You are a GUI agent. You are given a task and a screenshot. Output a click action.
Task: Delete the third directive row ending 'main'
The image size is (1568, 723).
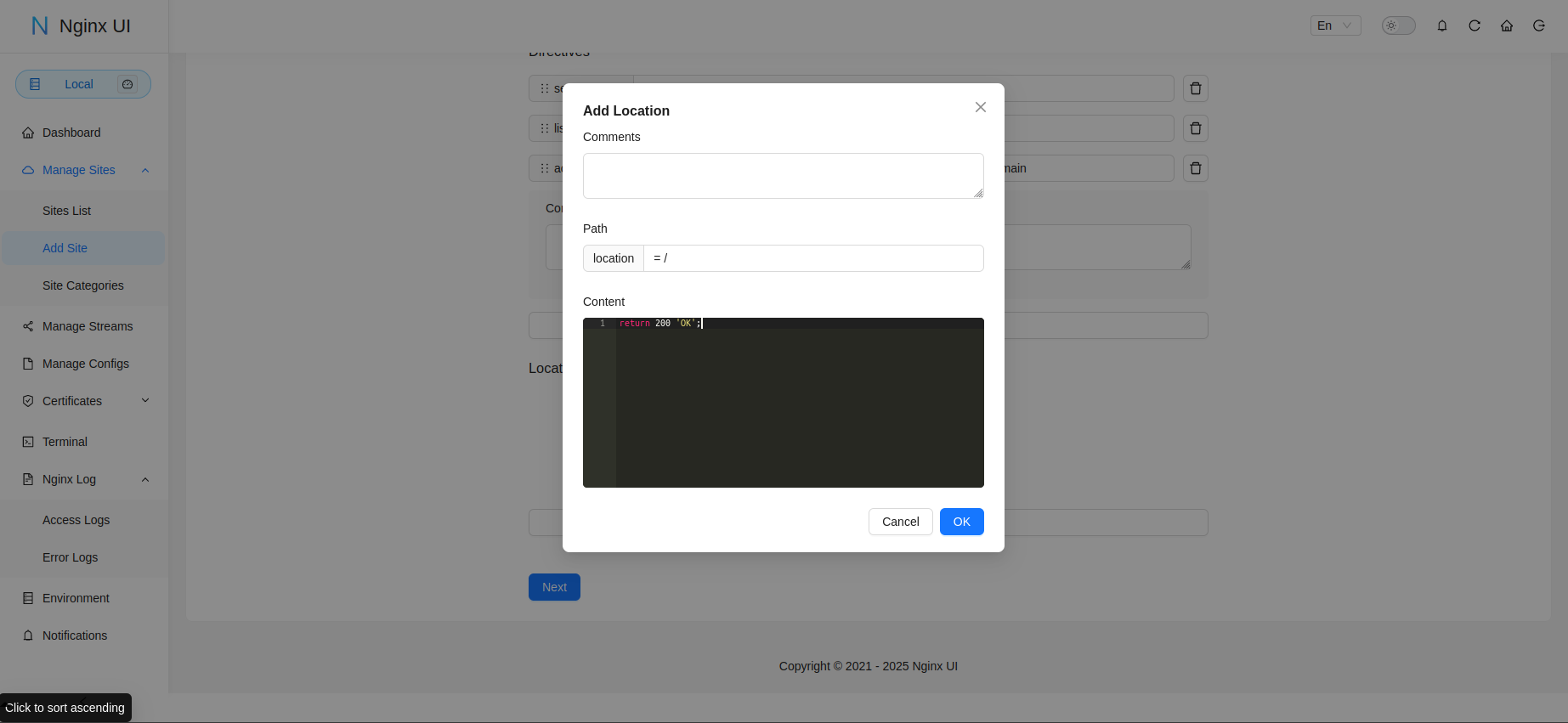pyautogui.click(x=1196, y=168)
